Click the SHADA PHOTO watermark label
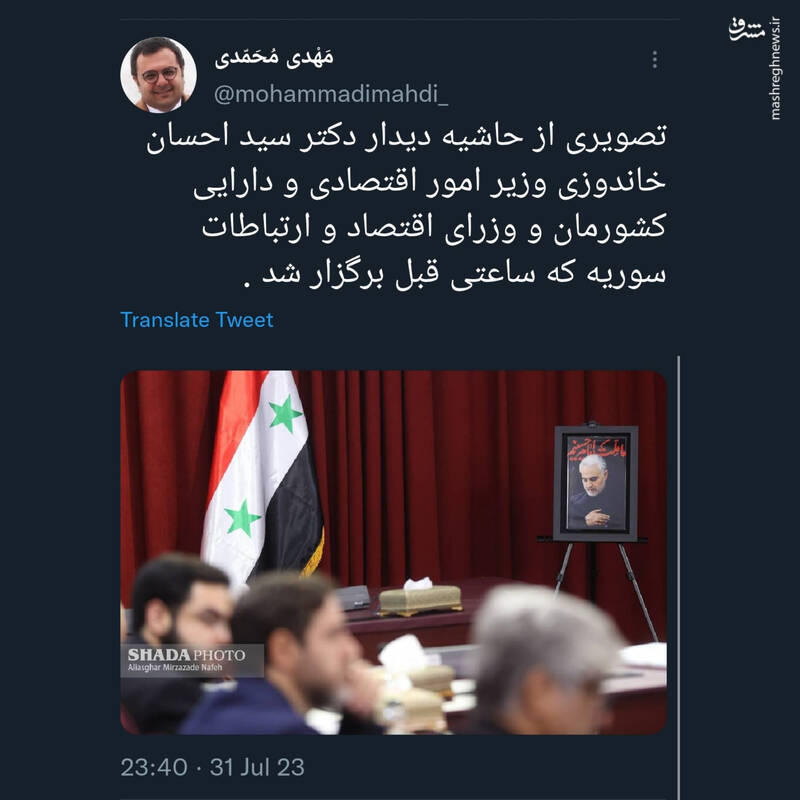 186,655
